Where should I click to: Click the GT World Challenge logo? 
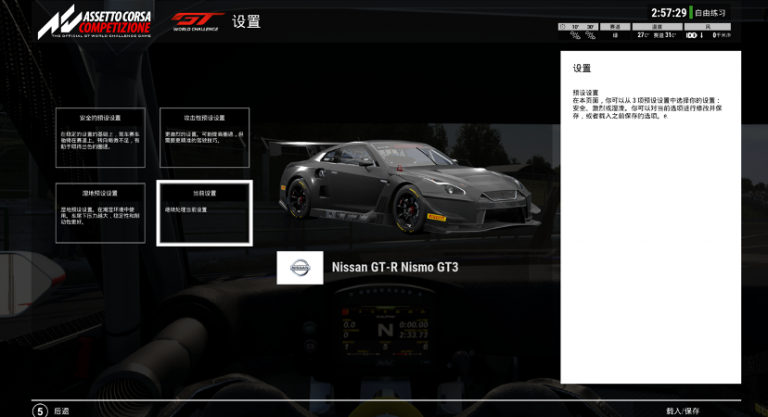click(196, 22)
